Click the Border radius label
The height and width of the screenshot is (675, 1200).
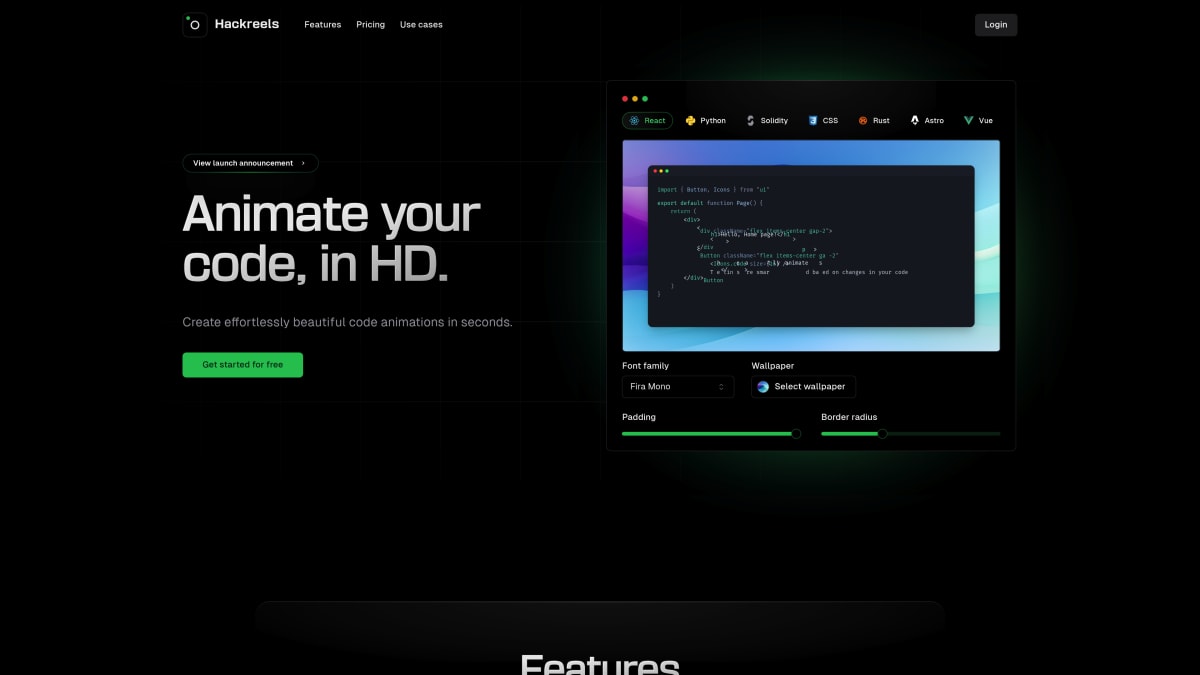(x=849, y=417)
